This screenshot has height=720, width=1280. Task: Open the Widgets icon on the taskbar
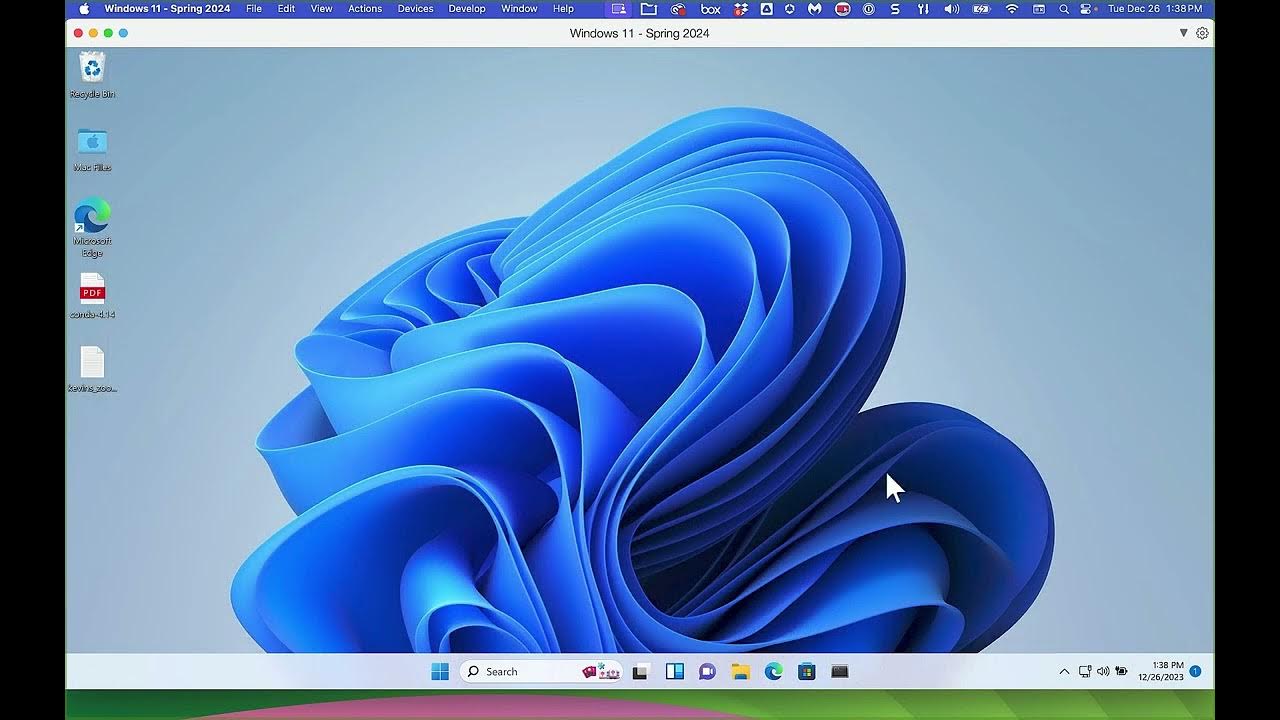(x=674, y=672)
